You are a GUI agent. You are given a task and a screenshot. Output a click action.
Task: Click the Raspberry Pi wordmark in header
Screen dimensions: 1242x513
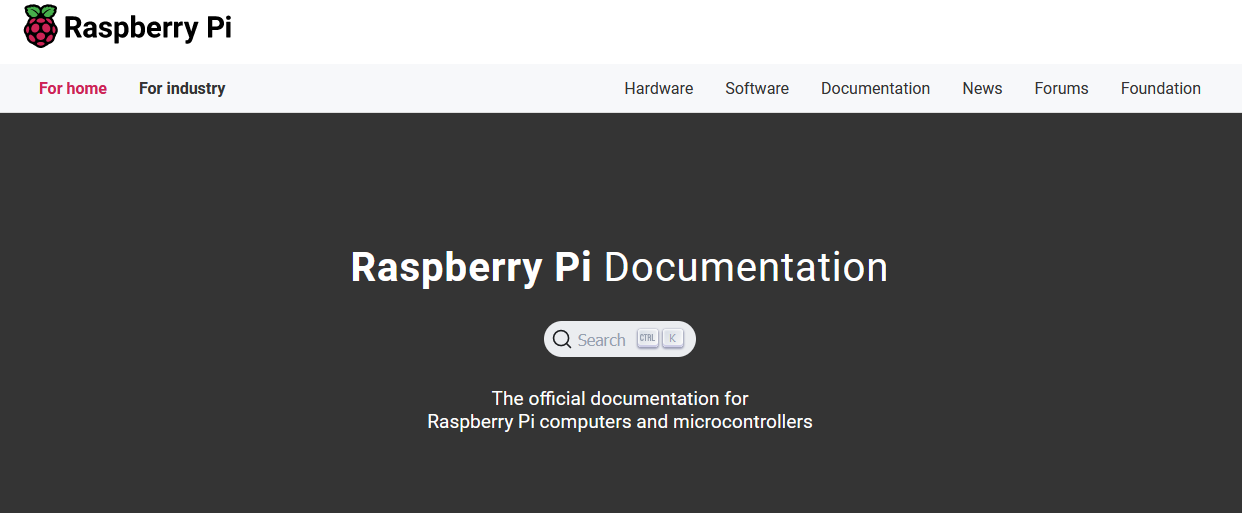[x=147, y=27]
